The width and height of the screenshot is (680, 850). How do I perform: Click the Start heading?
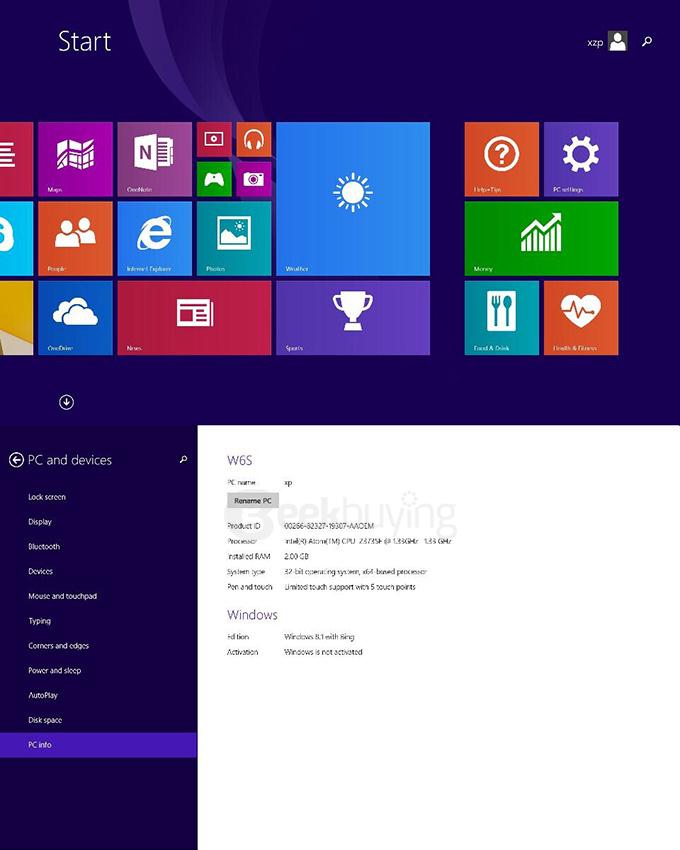(x=85, y=41)
